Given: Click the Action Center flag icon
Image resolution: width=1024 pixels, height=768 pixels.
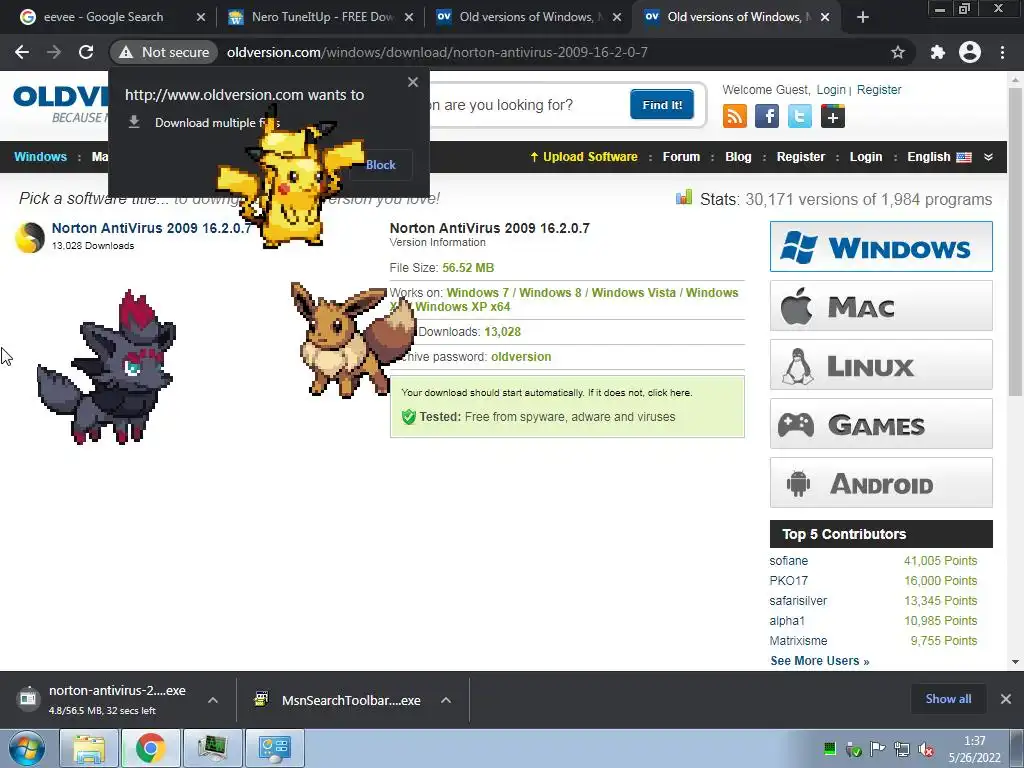Looking at the screenshot, I should [x=878, y=749].
